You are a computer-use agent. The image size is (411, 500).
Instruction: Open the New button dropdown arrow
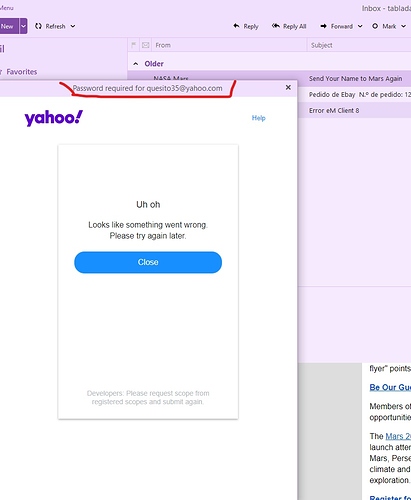pyautogui.click(x=23, y=26)
